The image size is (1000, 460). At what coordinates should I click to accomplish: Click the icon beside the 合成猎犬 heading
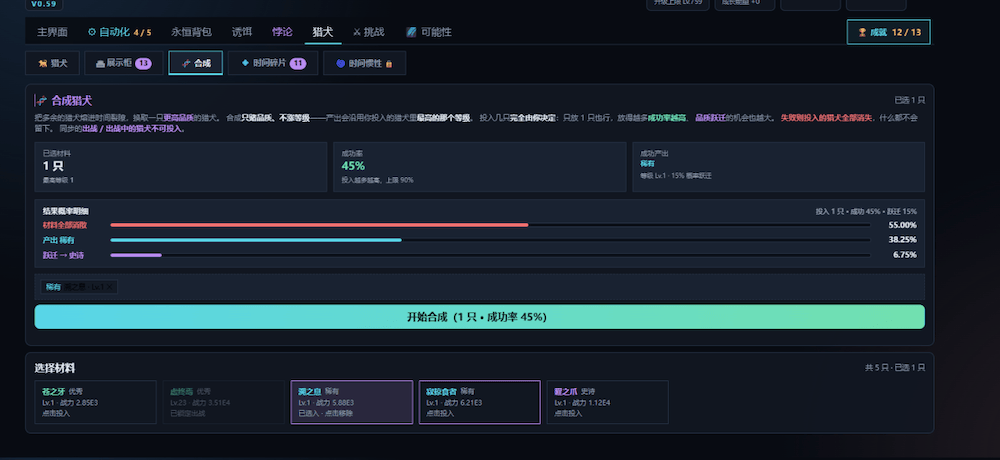[43, 101]
